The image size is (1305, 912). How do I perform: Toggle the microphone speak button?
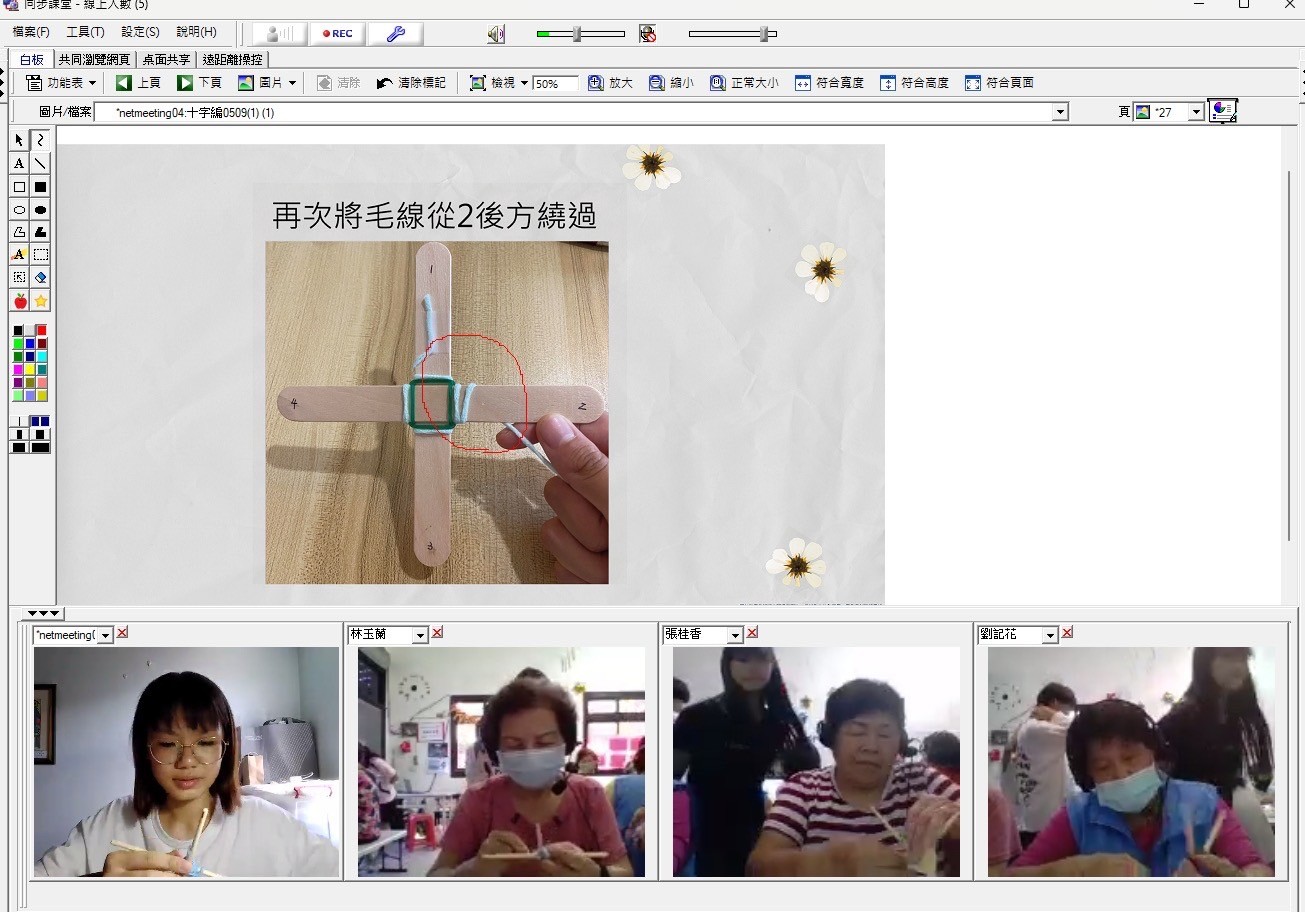tap(279, 34)
